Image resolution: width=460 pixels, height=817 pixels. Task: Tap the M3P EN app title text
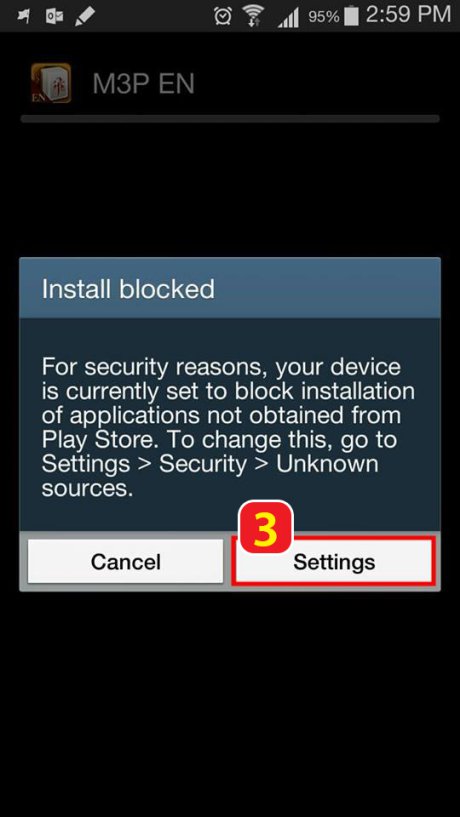click(x=144, y=83)
